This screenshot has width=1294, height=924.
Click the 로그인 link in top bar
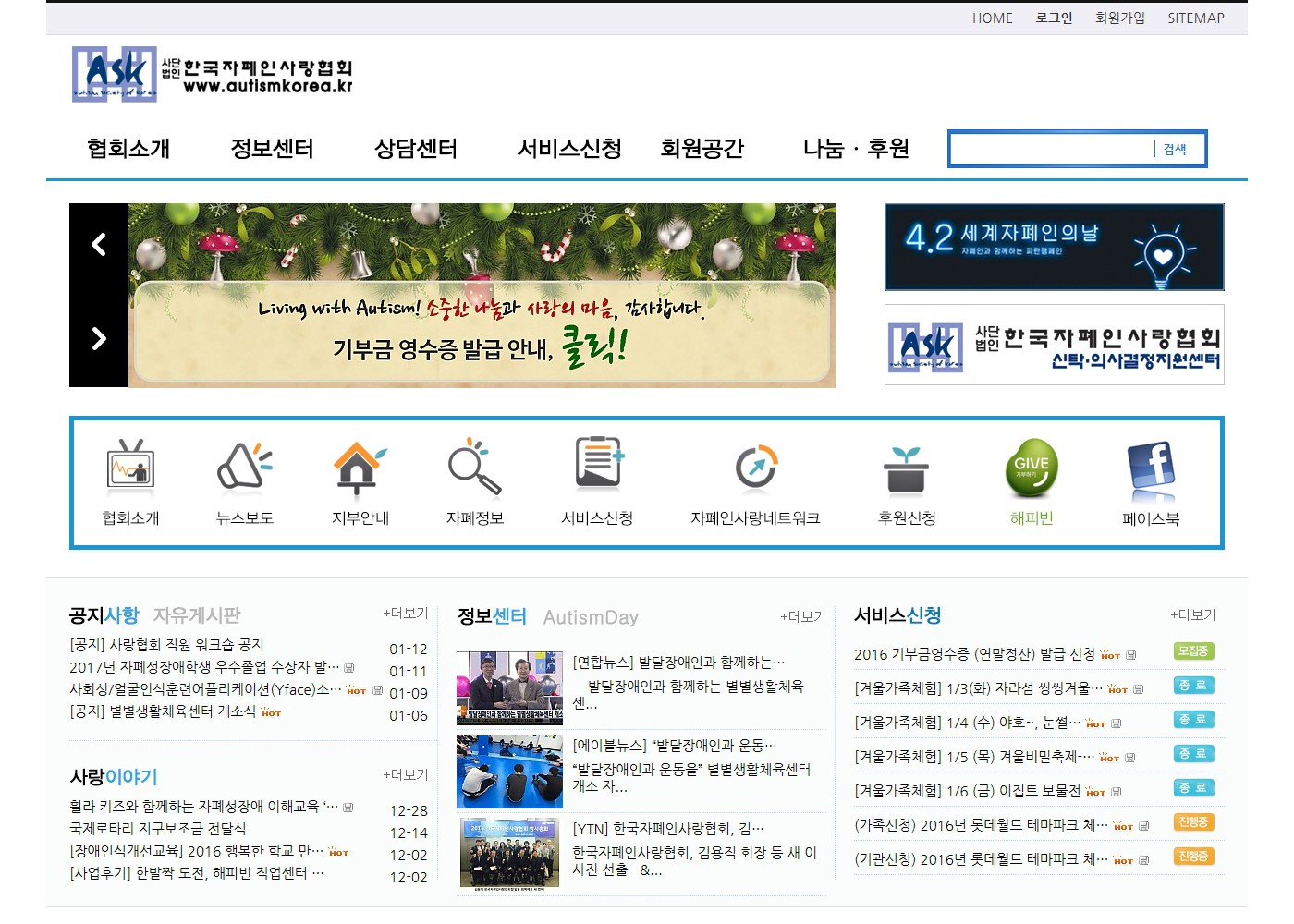[x=1054, y=18]
